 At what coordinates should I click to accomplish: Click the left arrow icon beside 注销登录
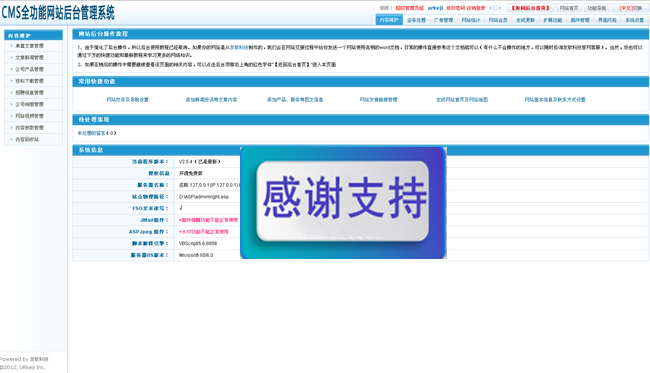490,8
